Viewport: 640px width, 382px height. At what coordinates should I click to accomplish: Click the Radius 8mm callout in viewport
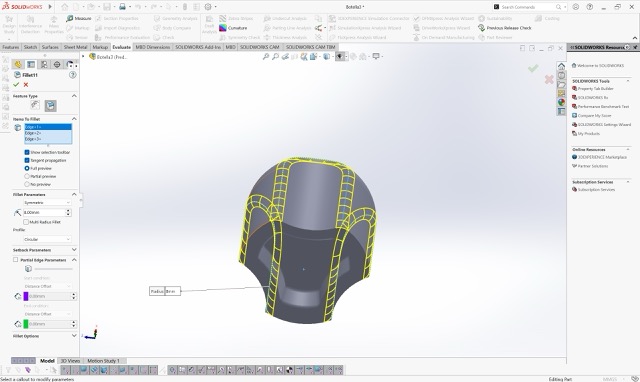click(x=165, y=291)
